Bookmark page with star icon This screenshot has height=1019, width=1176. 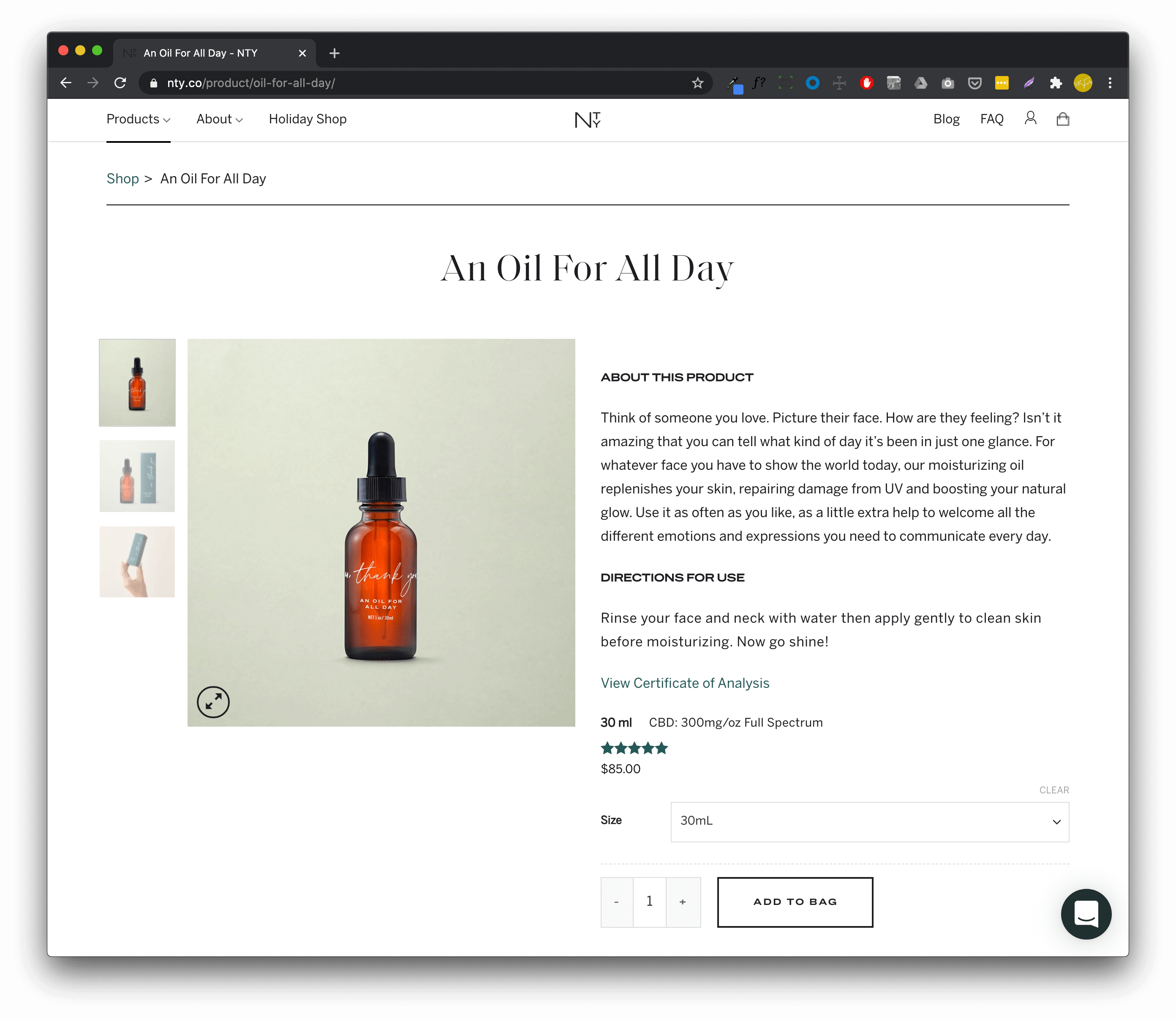pos(697,83)
